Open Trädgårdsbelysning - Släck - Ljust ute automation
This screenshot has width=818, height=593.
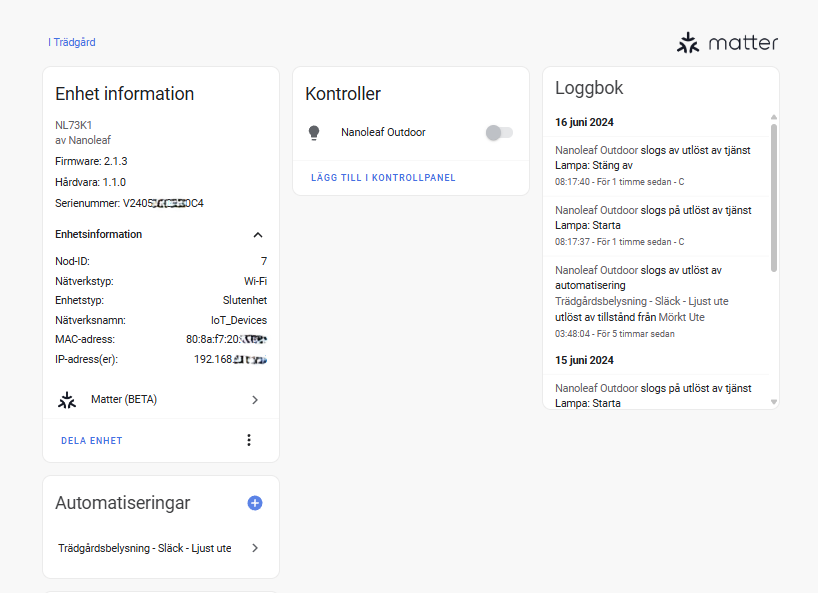161,548
